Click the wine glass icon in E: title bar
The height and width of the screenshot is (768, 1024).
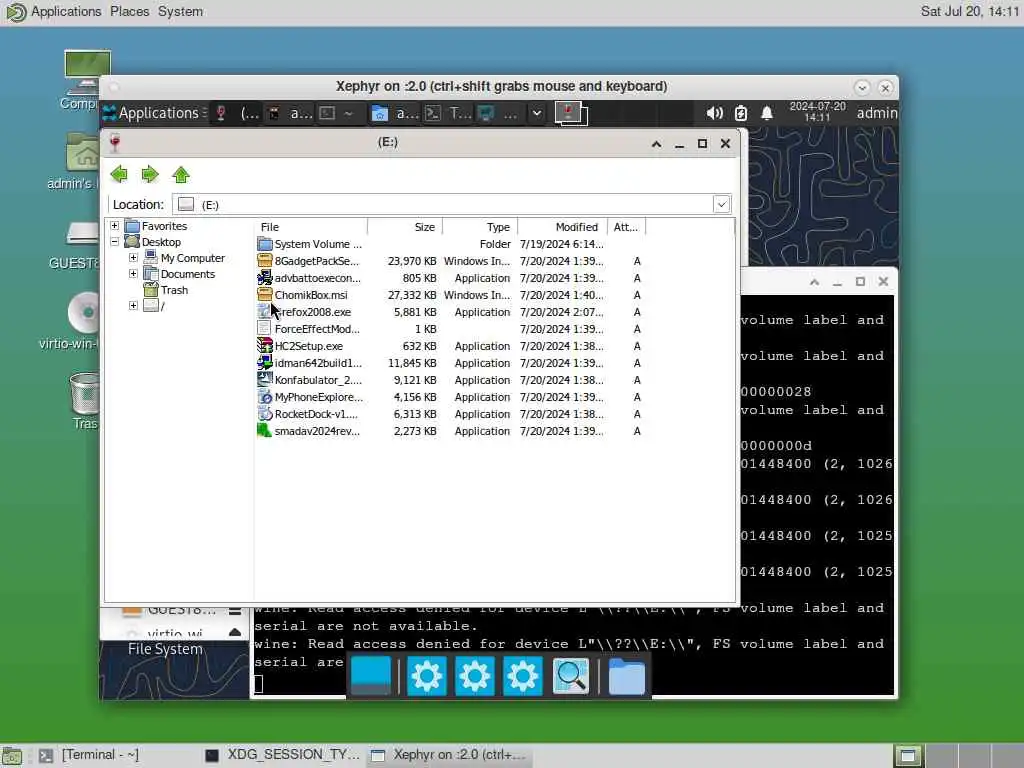click(x=116, y=143)
